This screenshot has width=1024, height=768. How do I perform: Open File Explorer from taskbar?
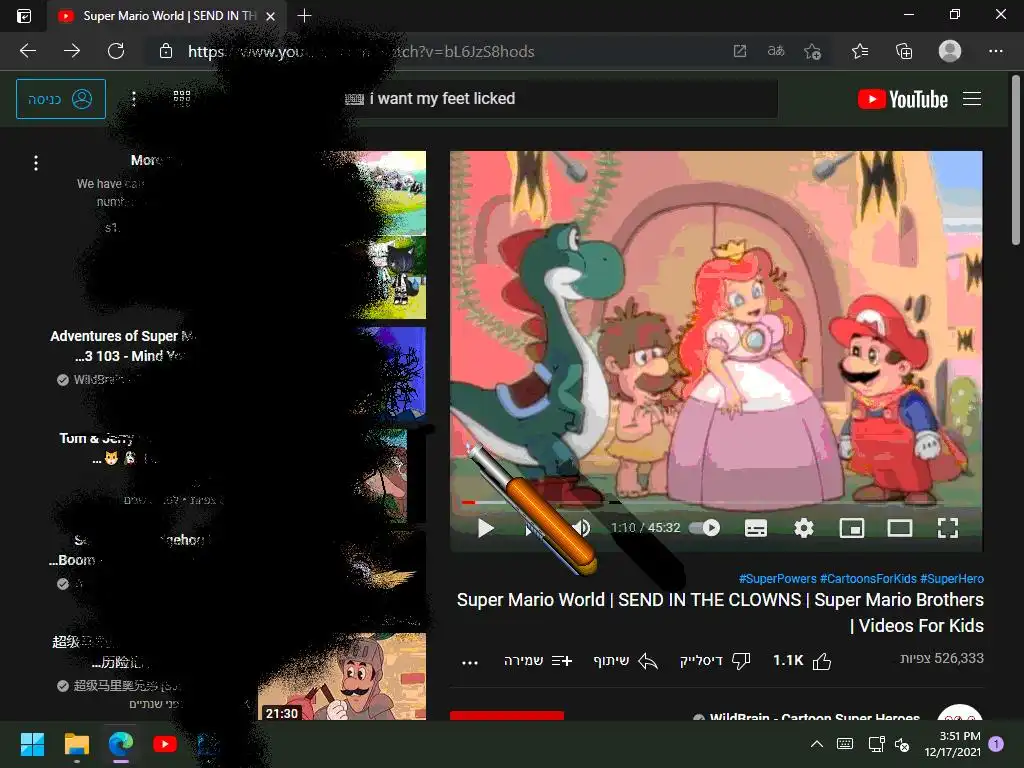click(x=76, y=744)
